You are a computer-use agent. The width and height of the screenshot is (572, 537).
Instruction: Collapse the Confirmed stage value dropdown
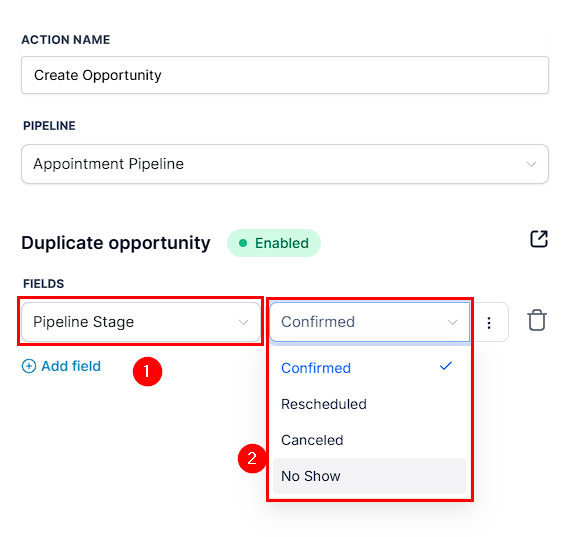coord(370,322)
